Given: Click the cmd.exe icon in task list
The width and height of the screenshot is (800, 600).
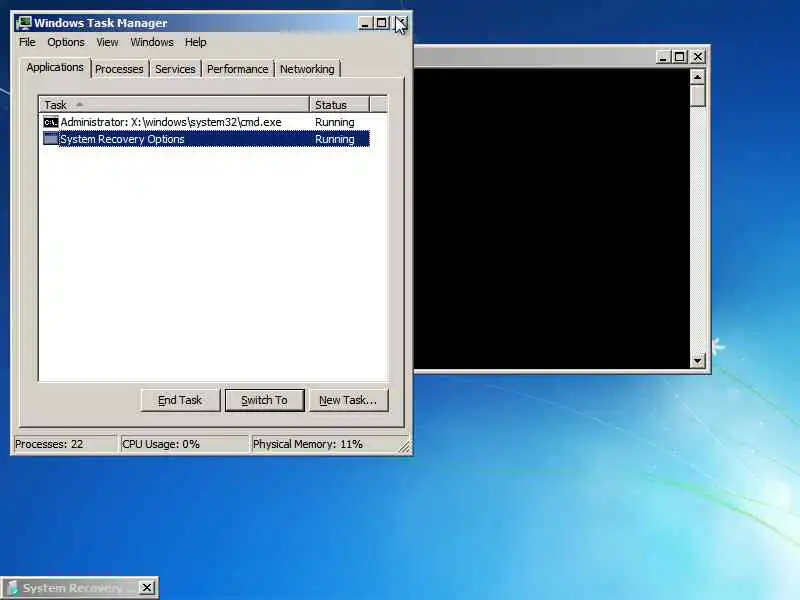Looking at the screenshot, I should coord(51,122).
